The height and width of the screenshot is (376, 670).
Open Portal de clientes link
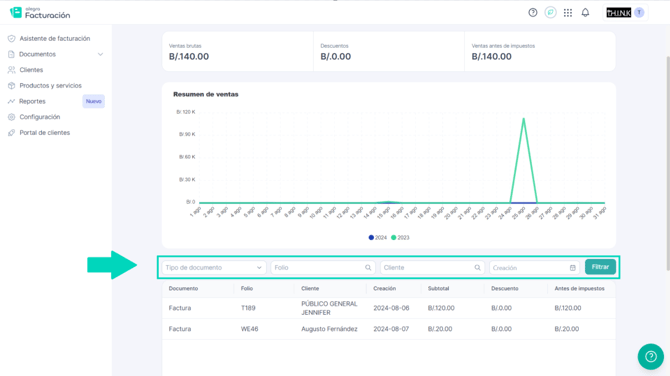pyautogui.click(x=44, y=132)
